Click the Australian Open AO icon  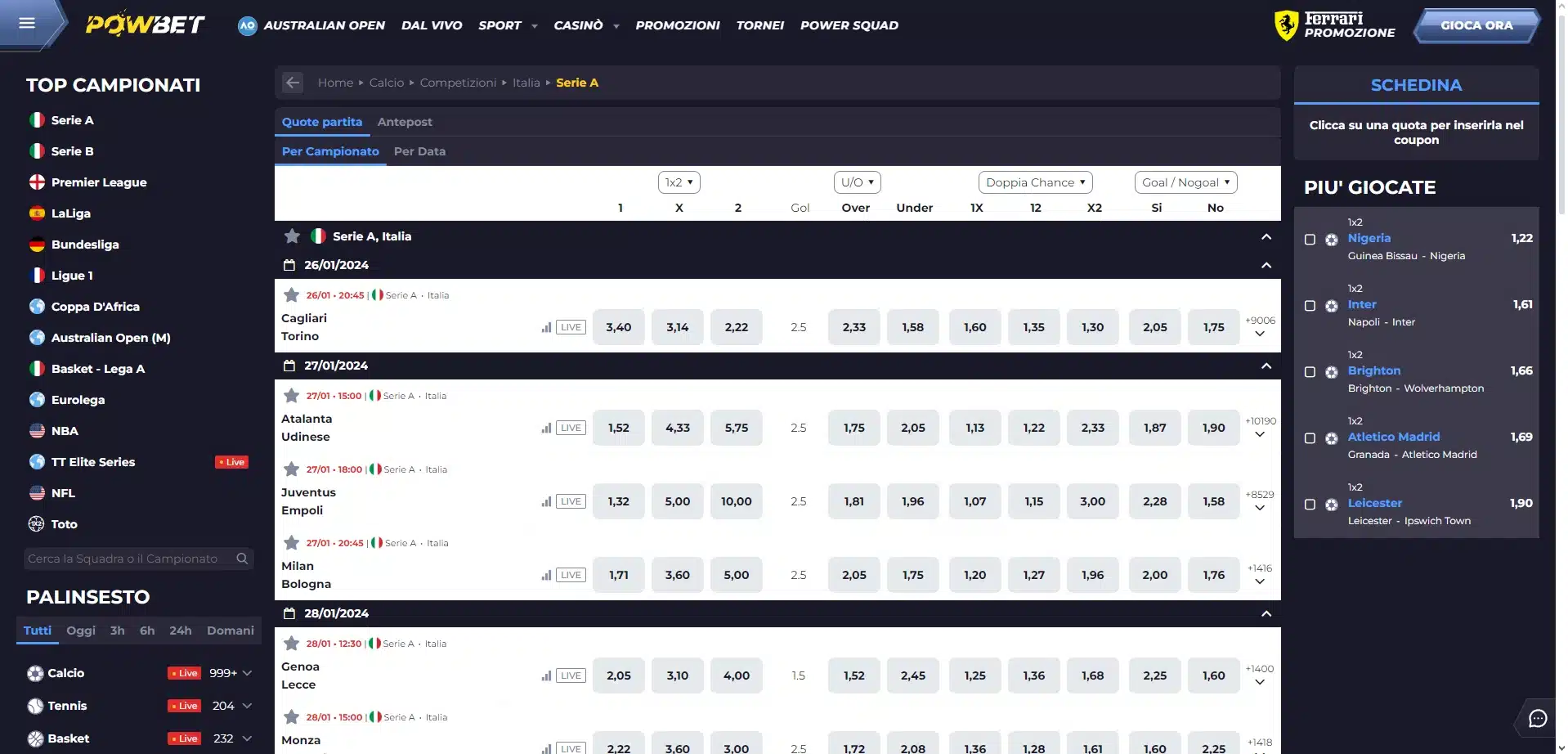pos(247,25)
